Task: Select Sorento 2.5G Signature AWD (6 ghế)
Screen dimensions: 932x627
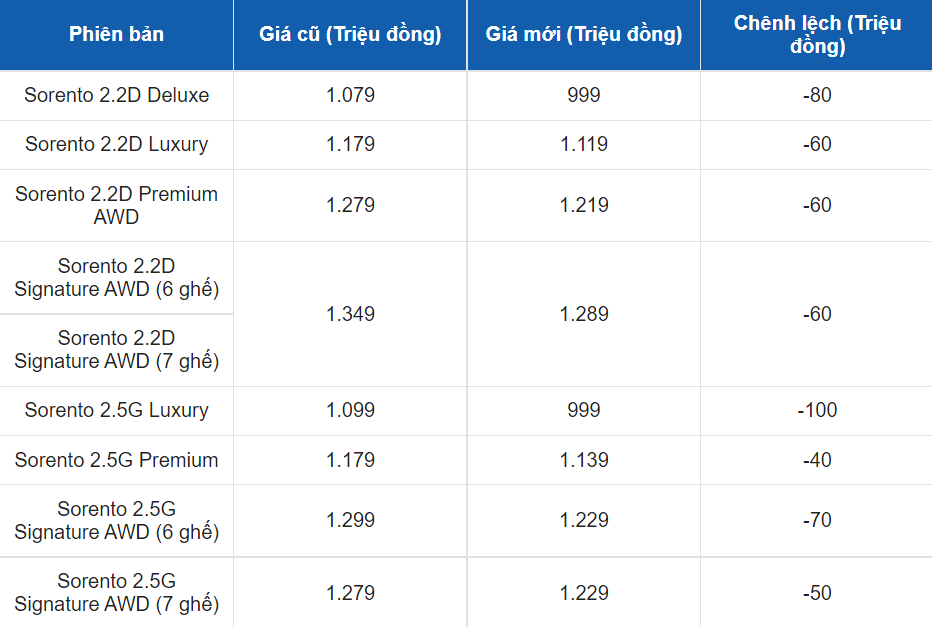Action: (116, 521)
